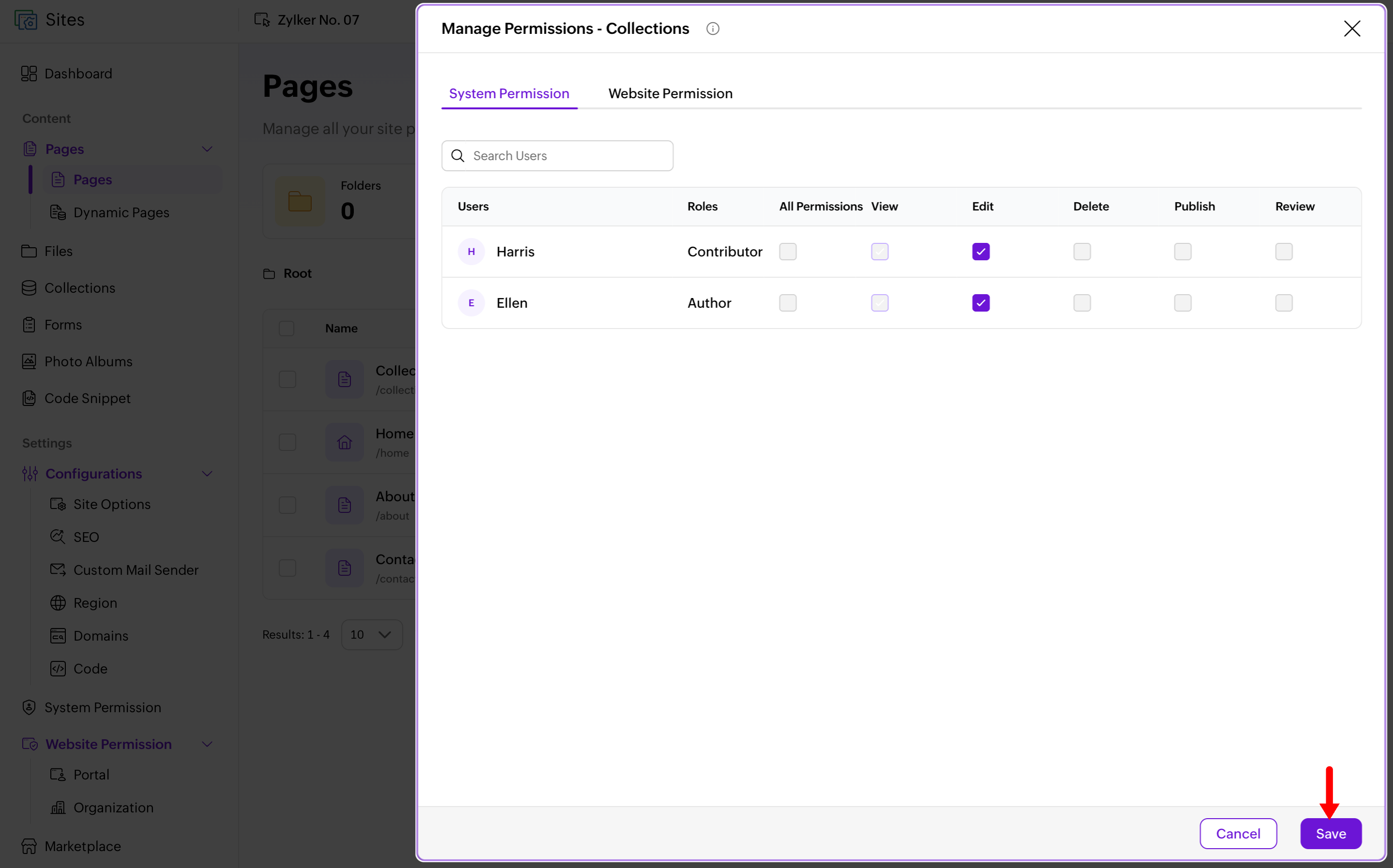Enable Publish permission for Ellen
This screenshot has height=868, width=1393.
point(1183,303)
